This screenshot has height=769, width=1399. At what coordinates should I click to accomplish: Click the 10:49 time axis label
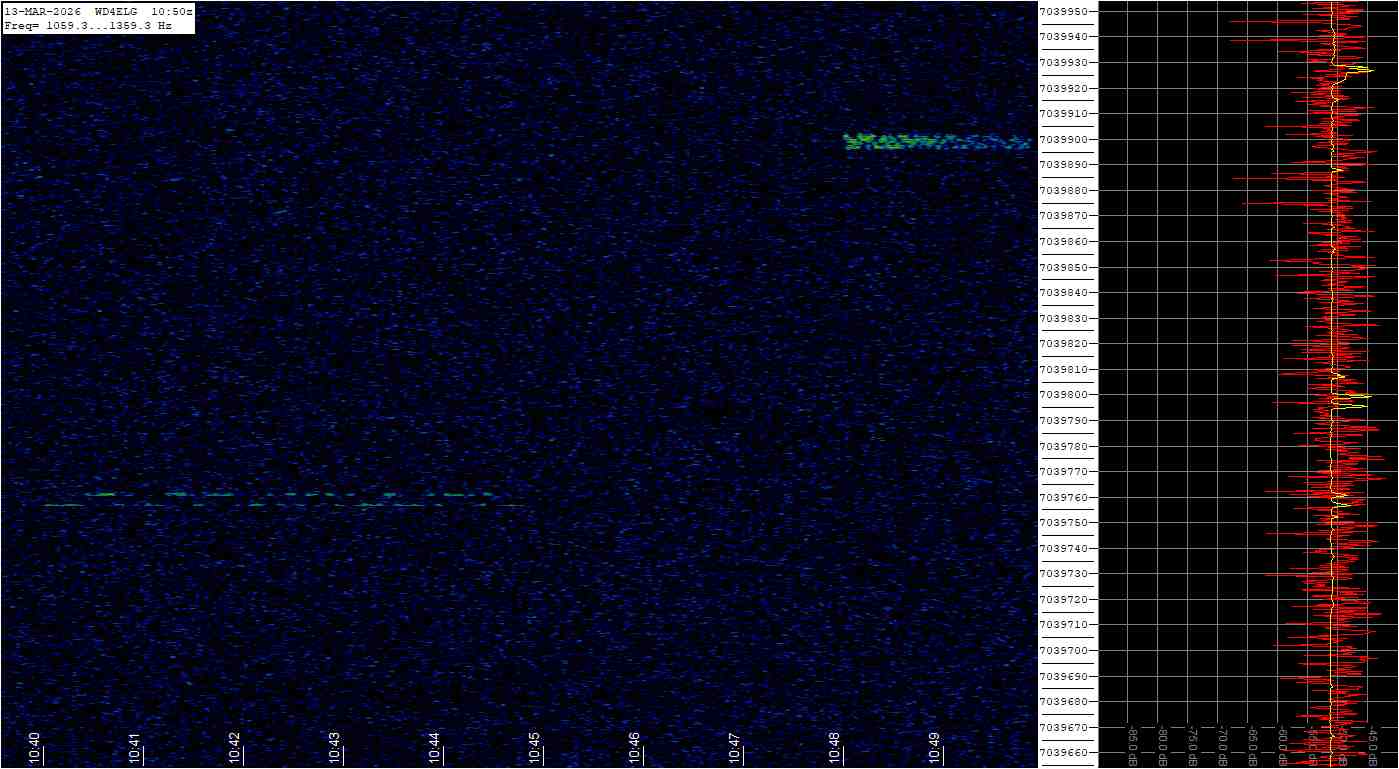[x=935, y=748]
